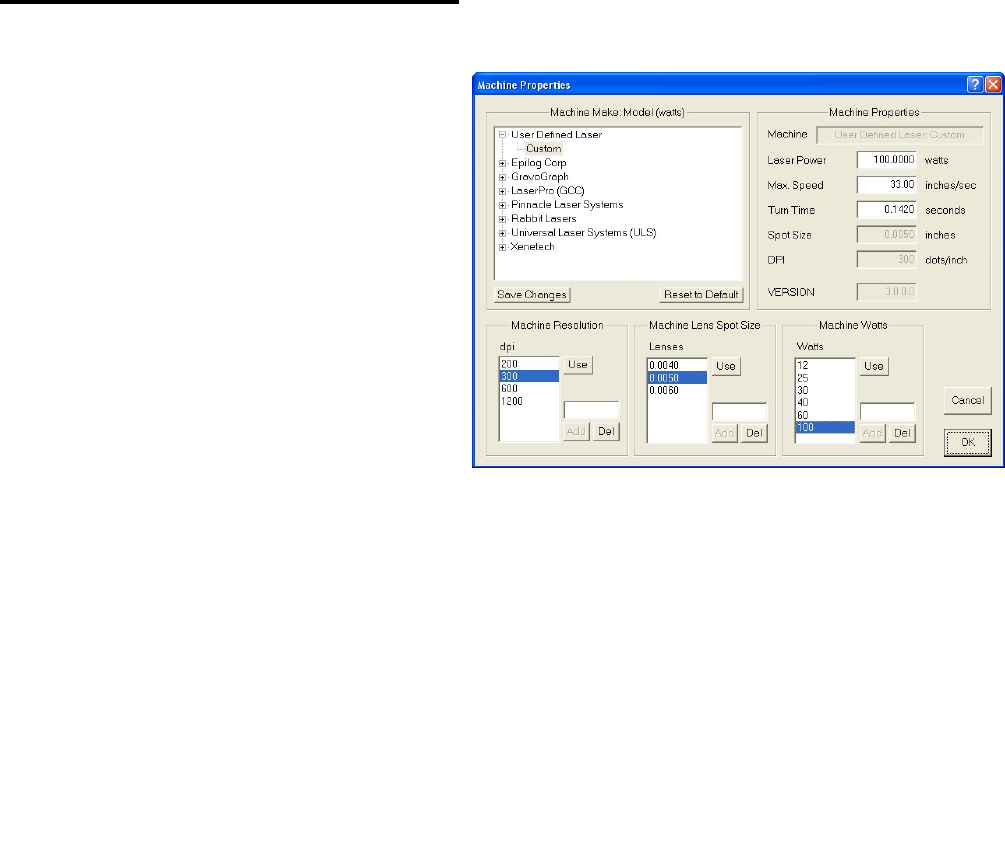Expand the LaserPro (GCC) tree node

[502, 191]
